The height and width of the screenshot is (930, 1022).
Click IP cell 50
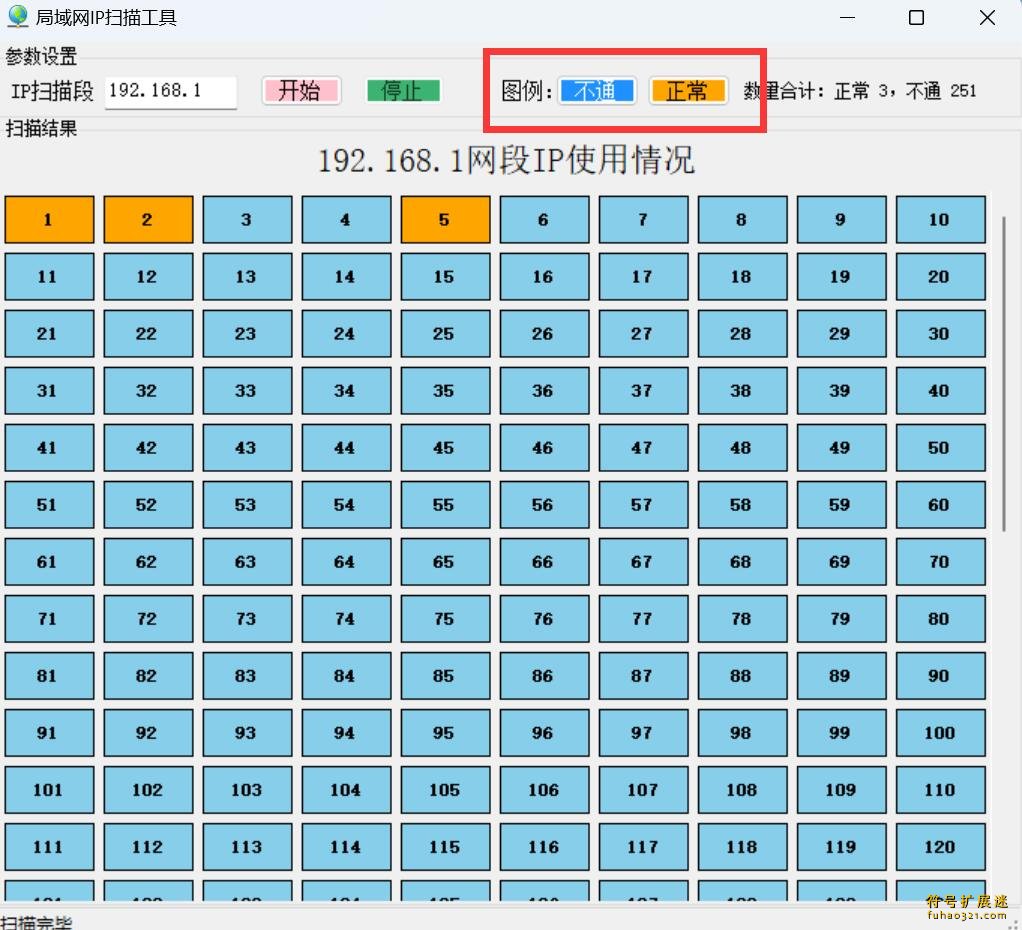[x=941, y=448]
